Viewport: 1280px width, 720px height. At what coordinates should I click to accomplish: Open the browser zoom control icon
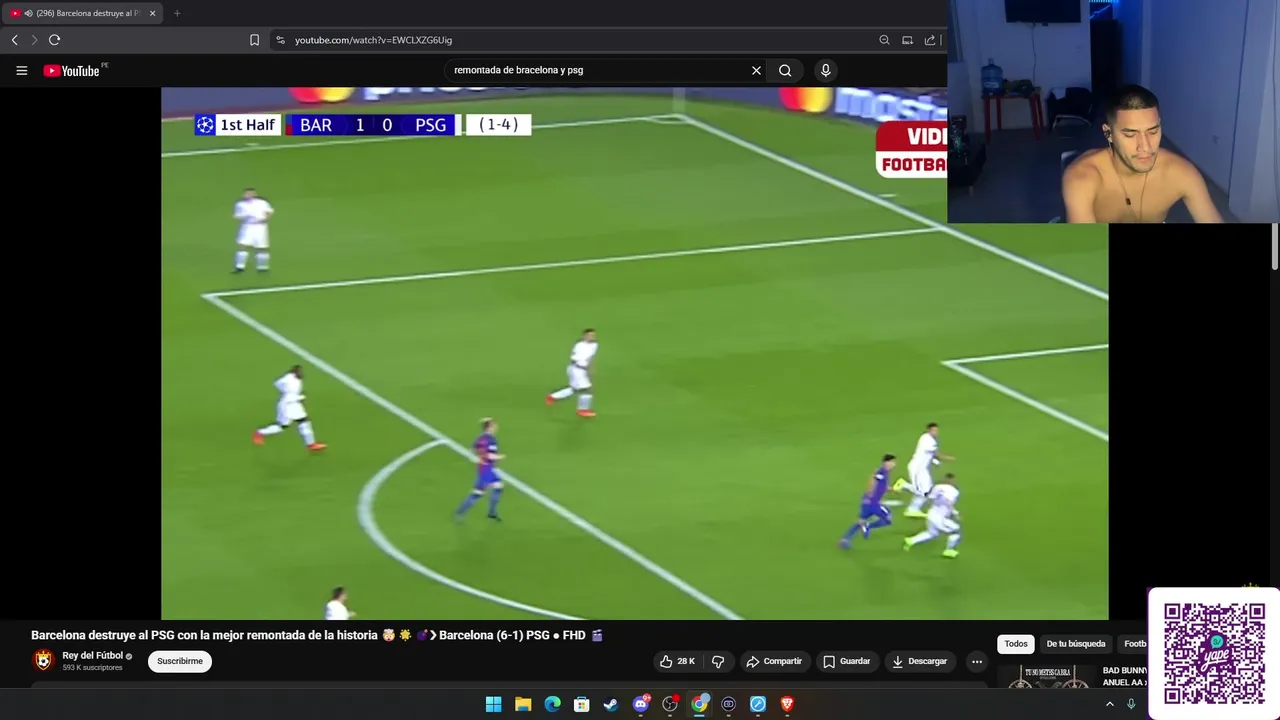pos(884,40)
